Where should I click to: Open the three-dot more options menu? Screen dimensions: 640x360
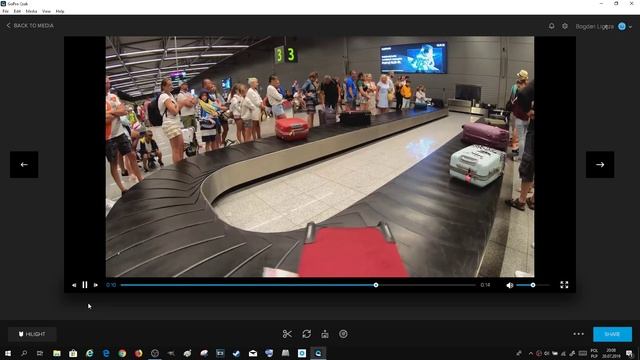[x=578, y=334]
